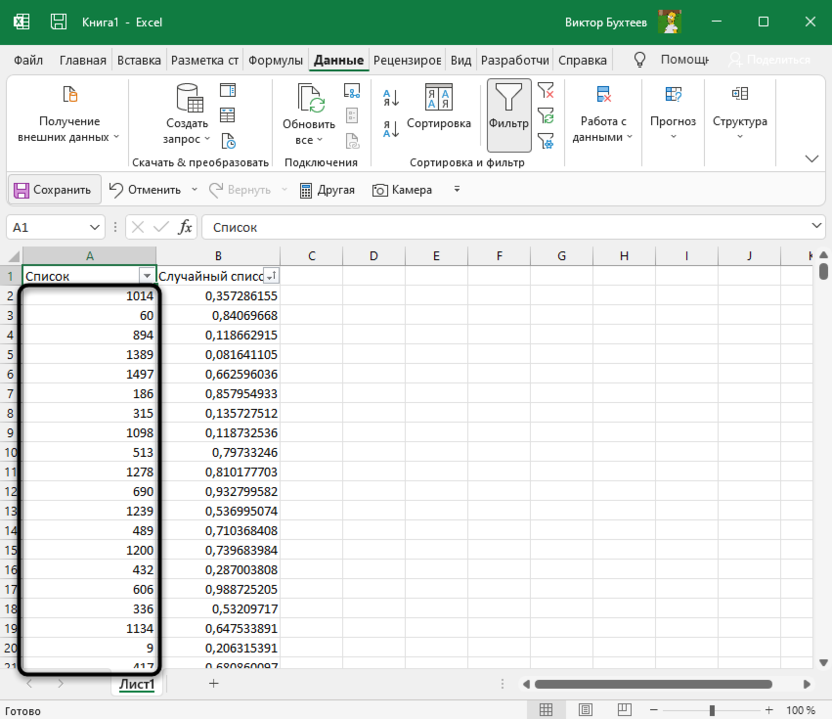The height and width of the screenshot is (719, 832).
Task: Click the Сохранить quick access button
Action: (54, 189)
